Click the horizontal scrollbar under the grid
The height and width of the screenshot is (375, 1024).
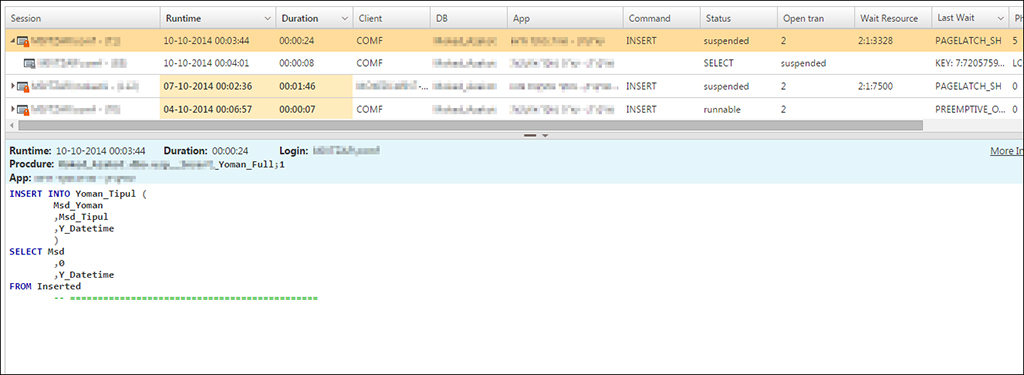pyautogui.click(x=470, y=125)
